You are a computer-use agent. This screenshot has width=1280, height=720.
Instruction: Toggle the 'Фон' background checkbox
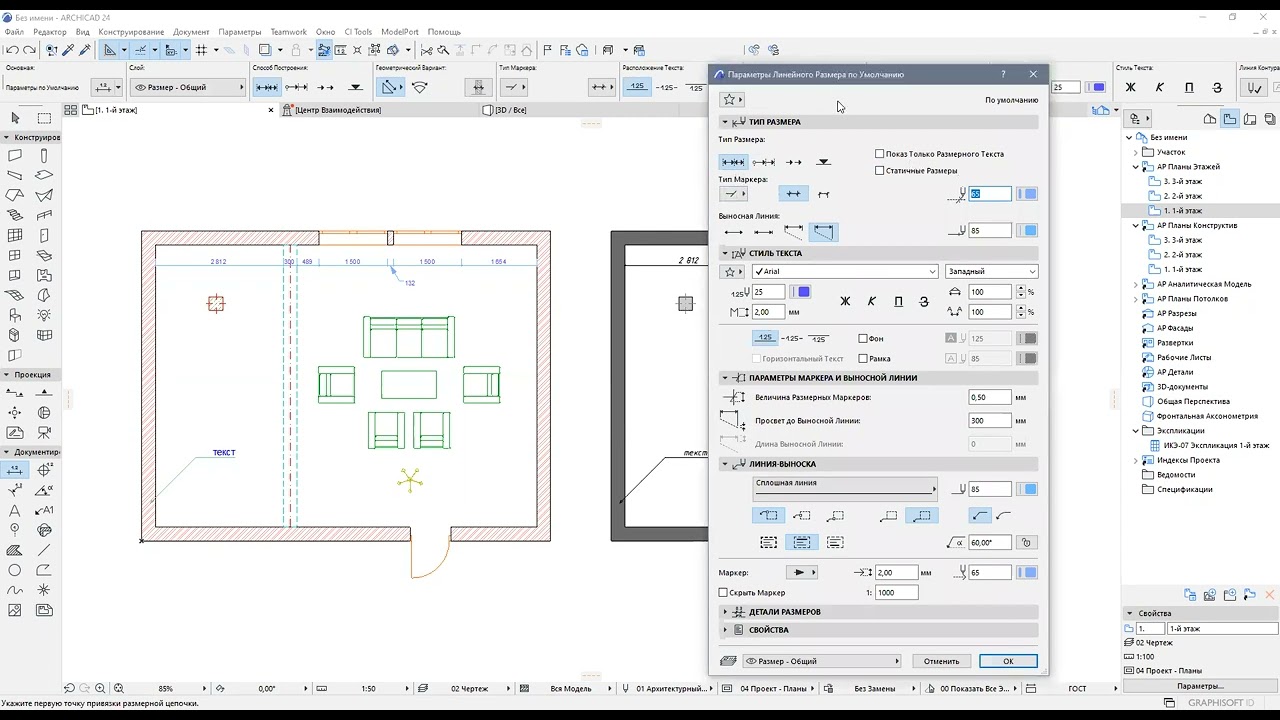tap(863, 339)
